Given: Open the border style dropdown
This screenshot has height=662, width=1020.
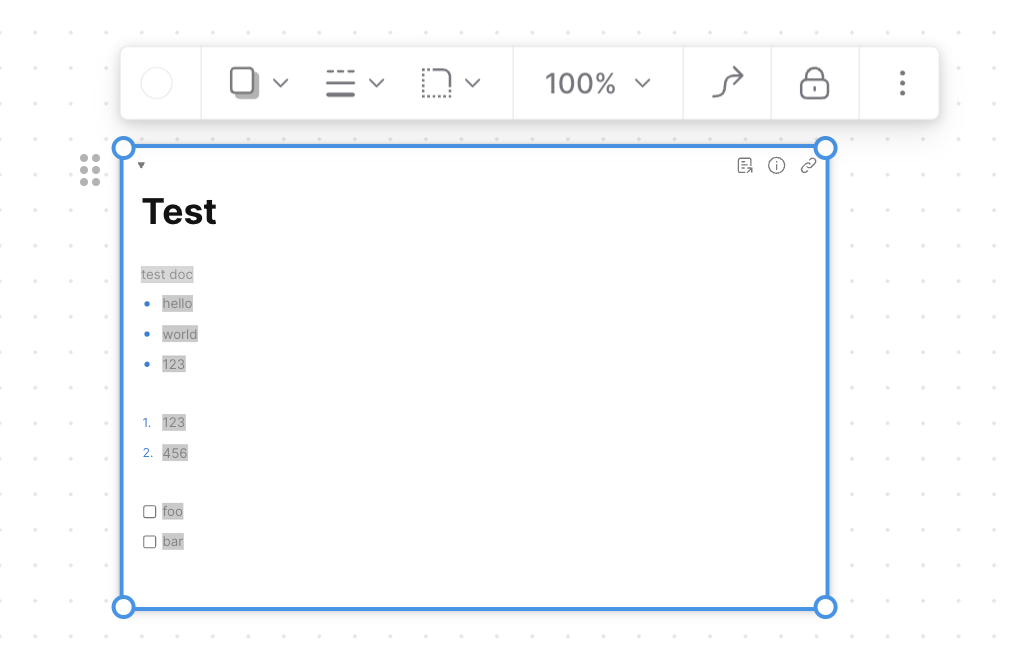Looking at the screenshot, I should tap(354, 83).
